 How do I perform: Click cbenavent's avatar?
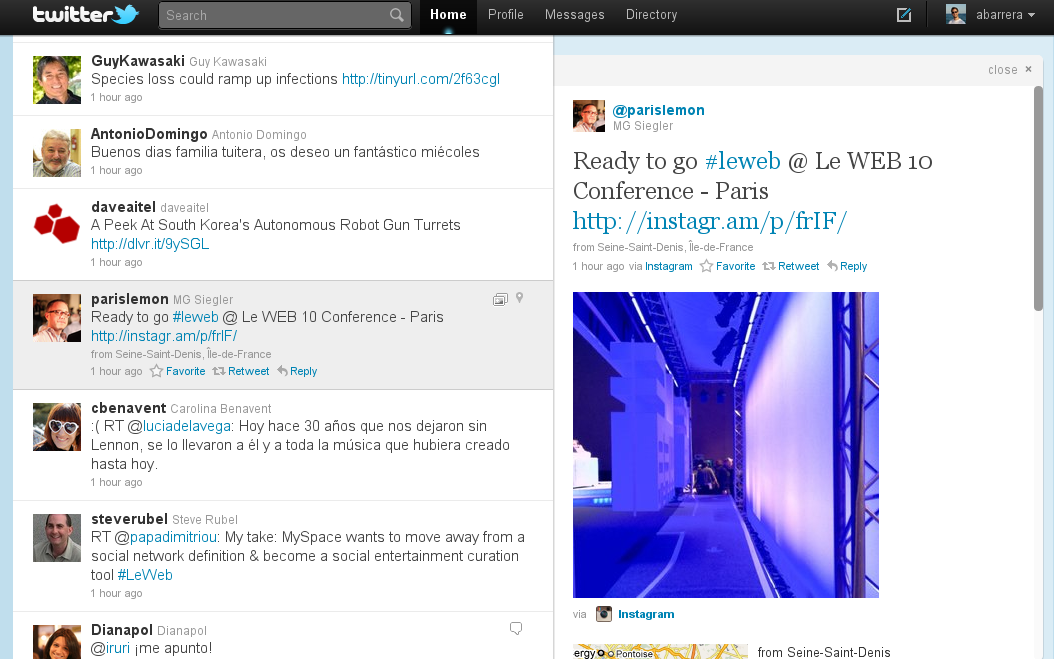pos(57,427)
